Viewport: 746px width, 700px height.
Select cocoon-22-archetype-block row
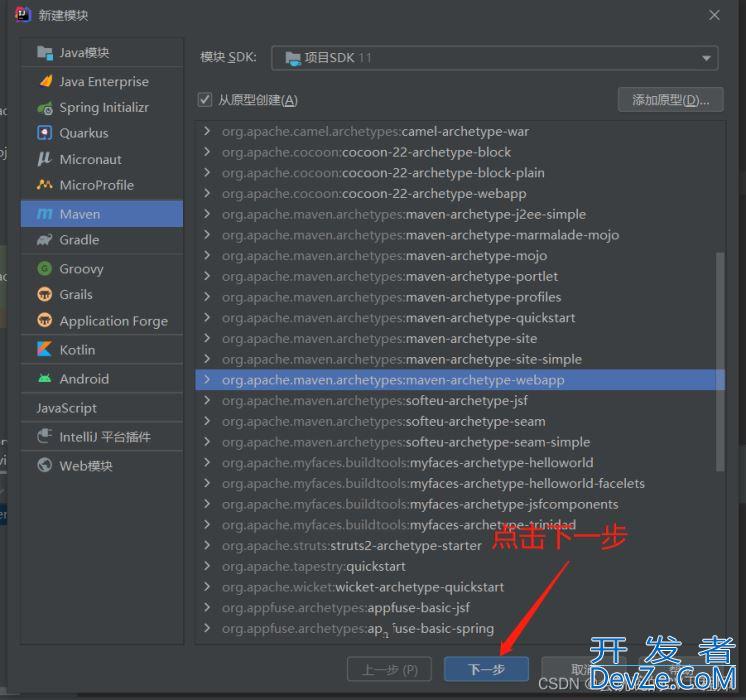(x=460, y=152)
